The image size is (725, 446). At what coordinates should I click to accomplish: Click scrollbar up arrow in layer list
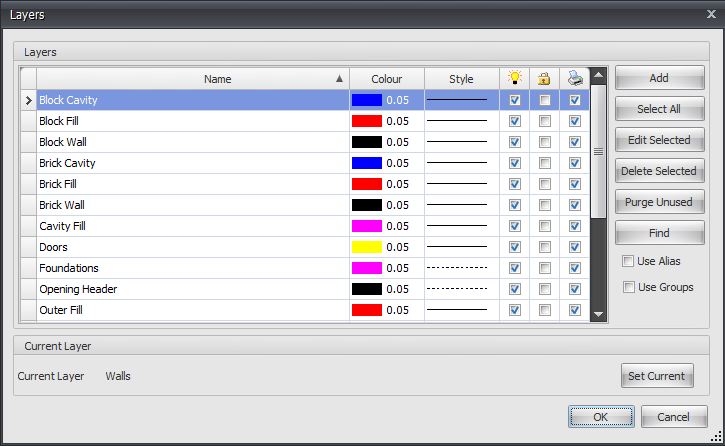click(598, 75)
